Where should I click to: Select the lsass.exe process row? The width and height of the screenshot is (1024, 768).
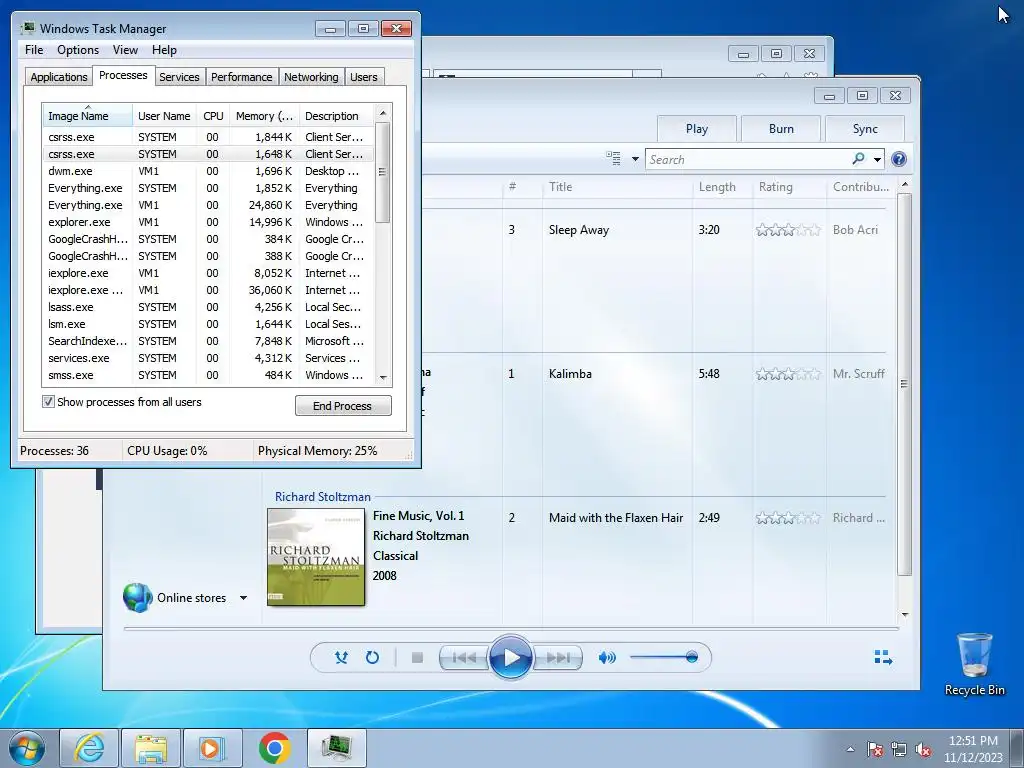(x=208, y=307)
